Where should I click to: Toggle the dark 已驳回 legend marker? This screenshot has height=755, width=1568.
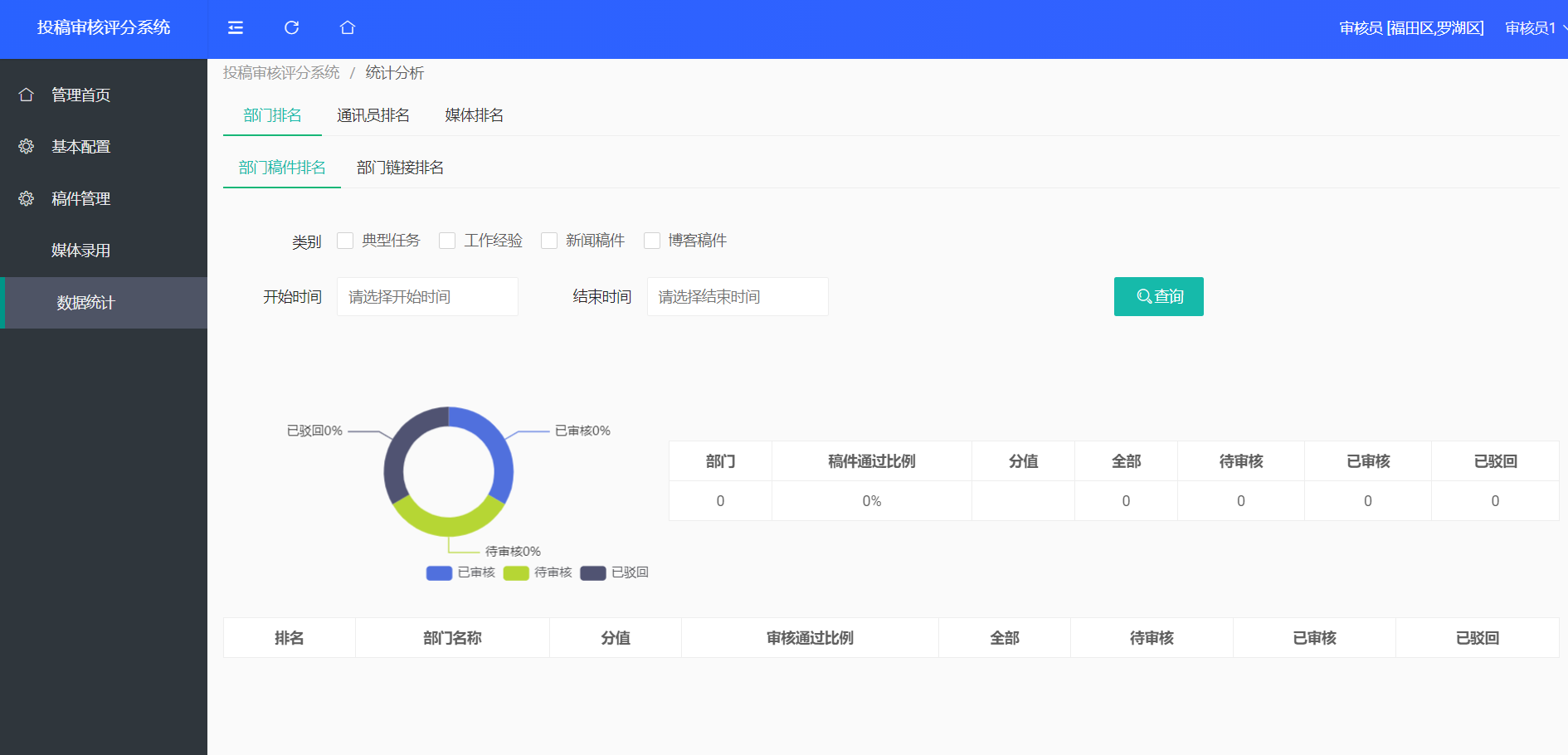point(593,573)
